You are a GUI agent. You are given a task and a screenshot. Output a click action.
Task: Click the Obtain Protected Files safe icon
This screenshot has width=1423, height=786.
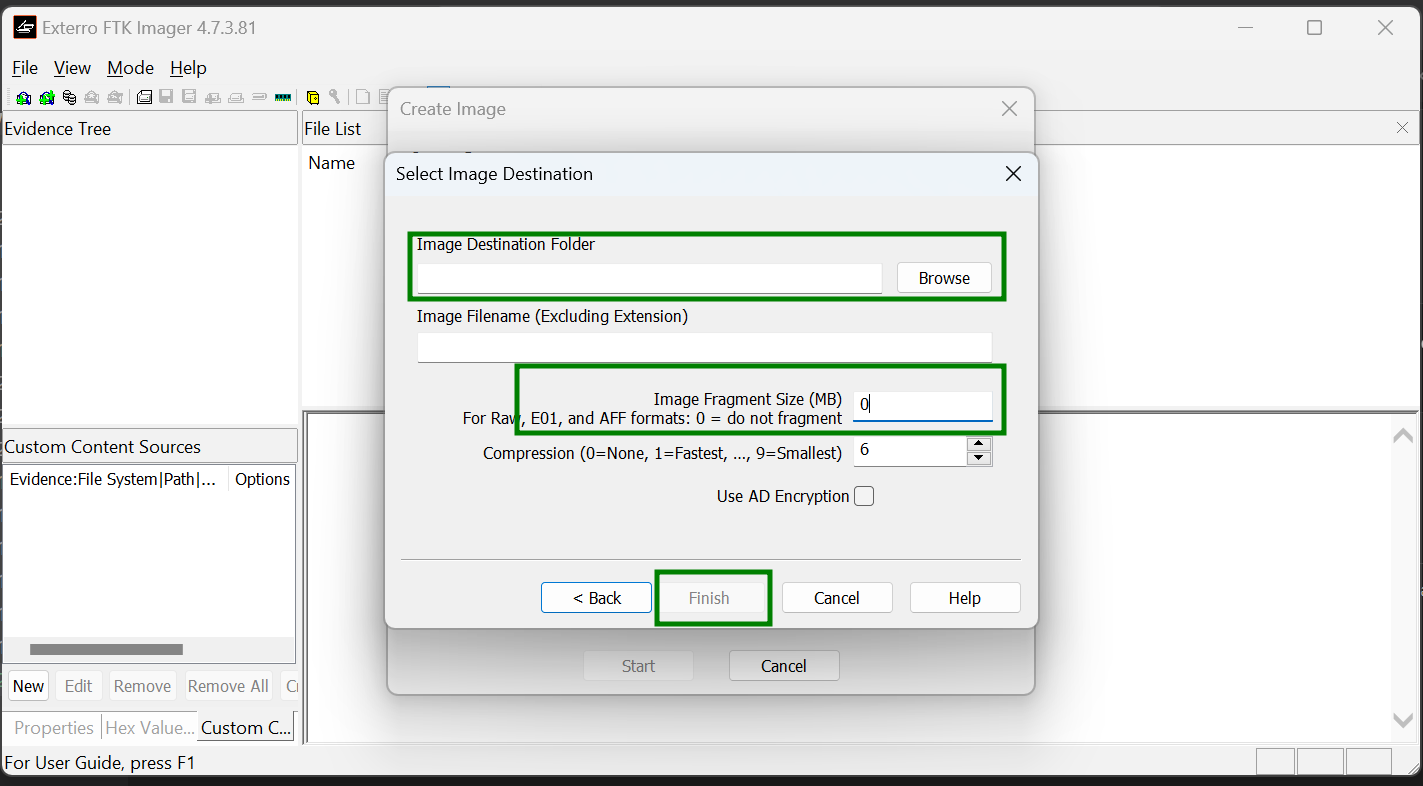point(312,97)
